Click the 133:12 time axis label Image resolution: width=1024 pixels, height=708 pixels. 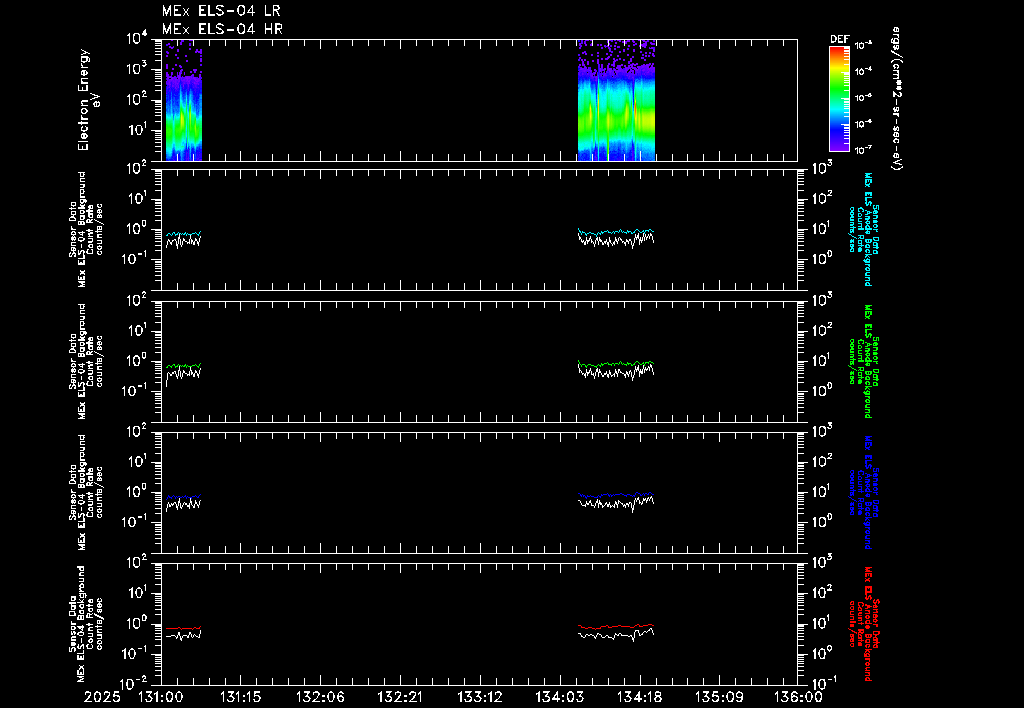tap(479, 697)
